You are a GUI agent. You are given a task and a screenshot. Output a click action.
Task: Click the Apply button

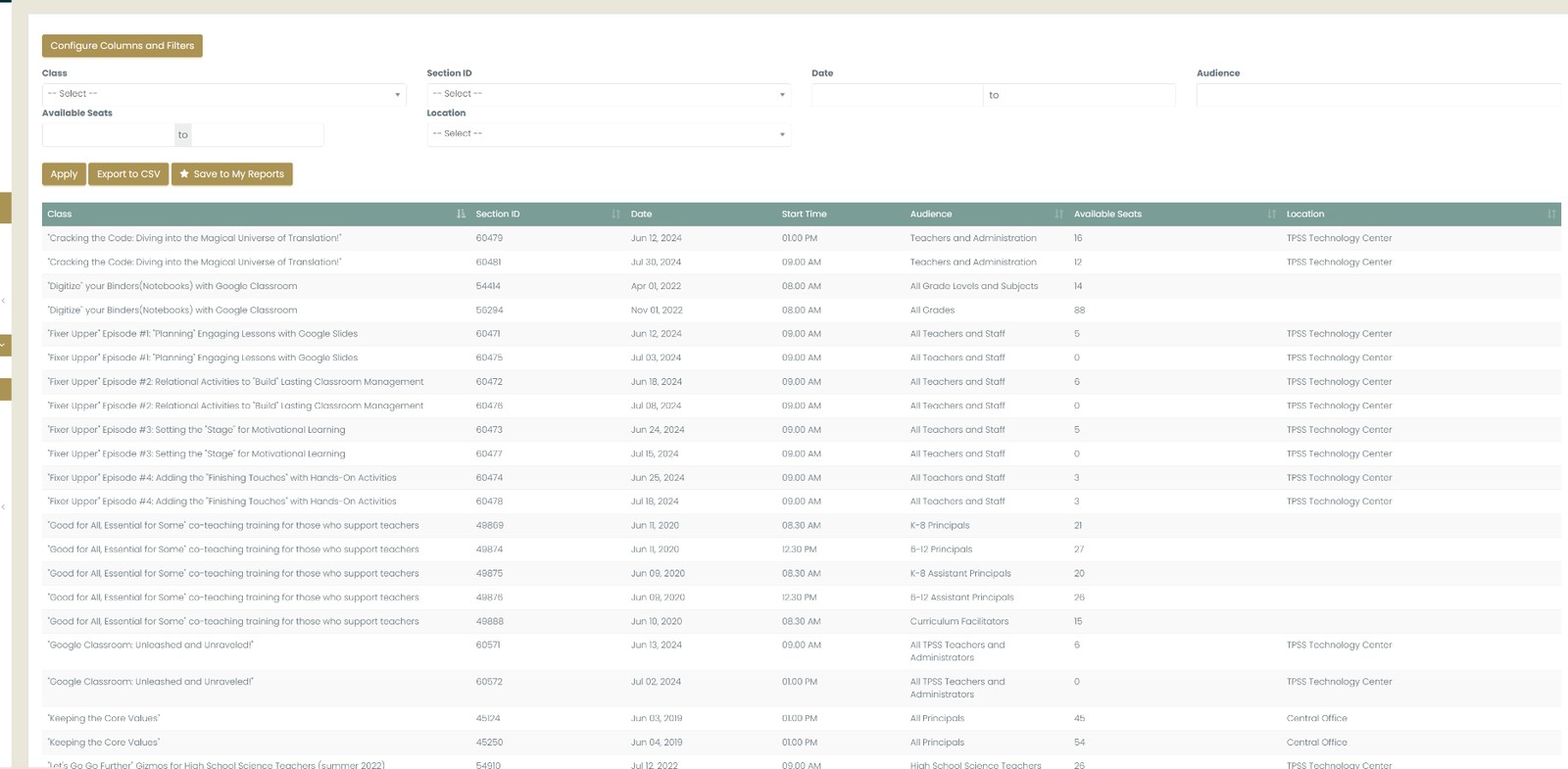[x=64, y=173]
